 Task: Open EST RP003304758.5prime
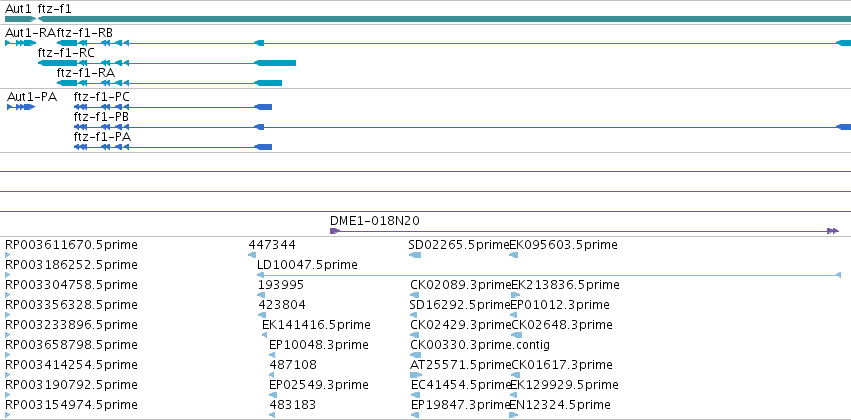(x=71, y=285)
